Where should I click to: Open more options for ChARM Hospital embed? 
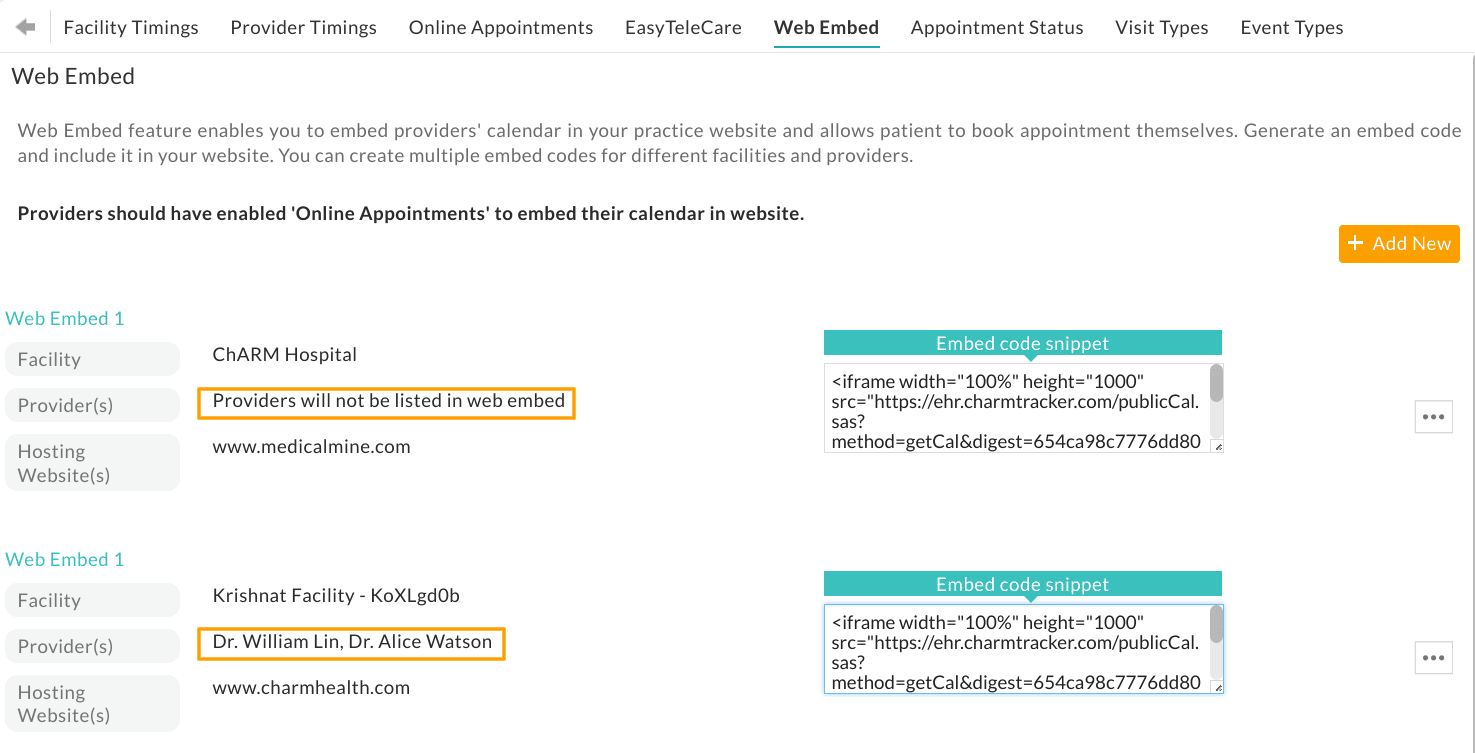[1433, 417]
